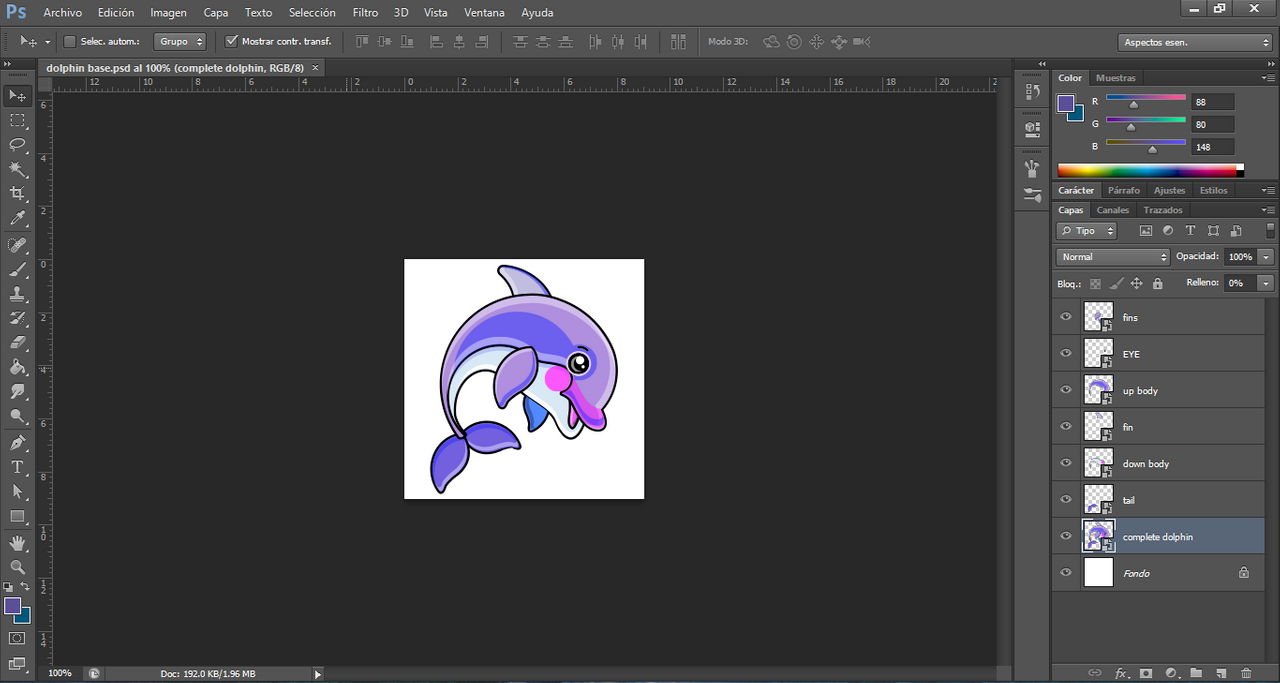This screenshot has height=683, width=1280.
Task: Uncheck Mostrar contr. transf. checkbox
Action: pos(232,42)
